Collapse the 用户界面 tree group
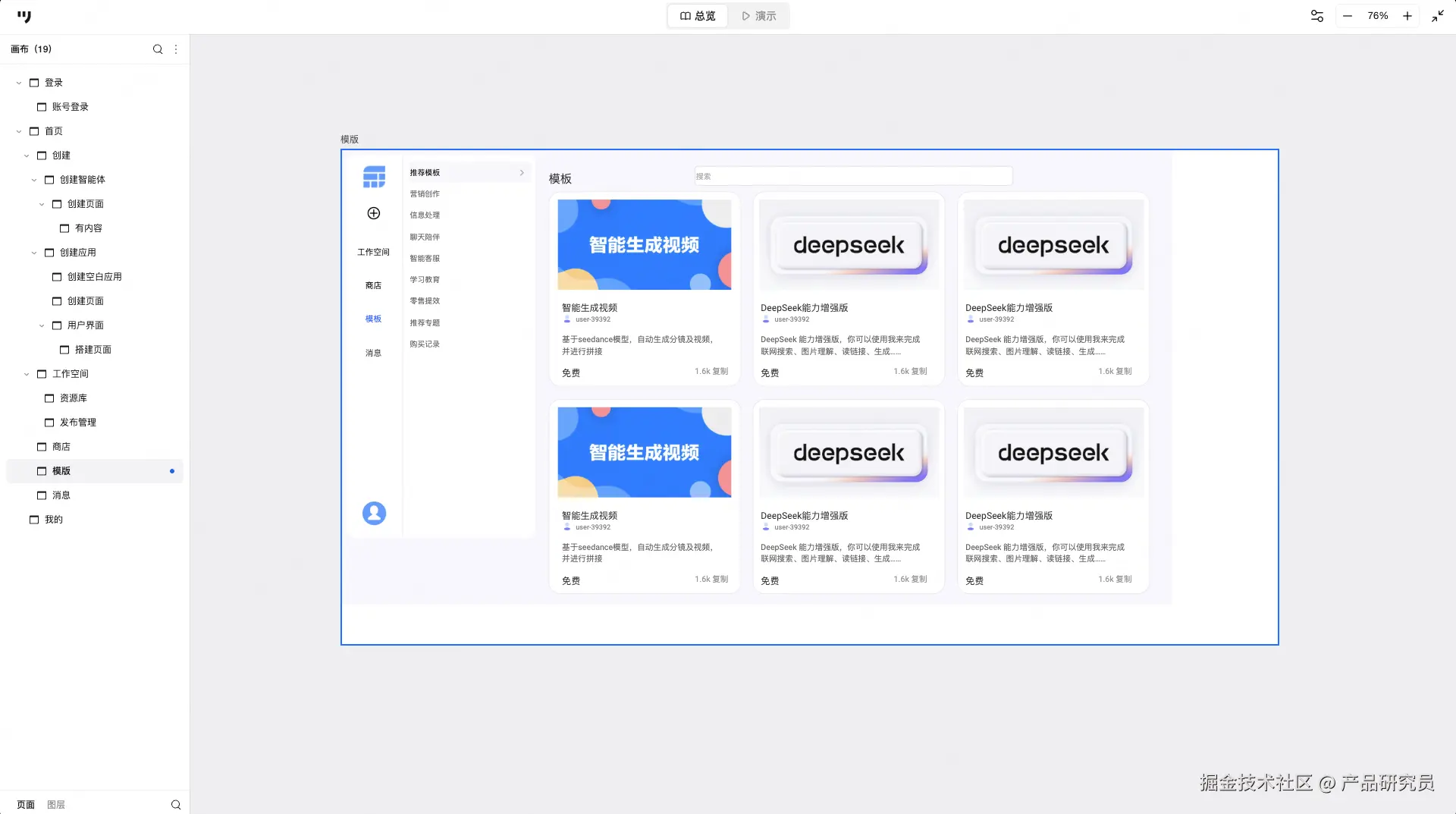The height and width of the screenshot is (814, 1456). 42,325
